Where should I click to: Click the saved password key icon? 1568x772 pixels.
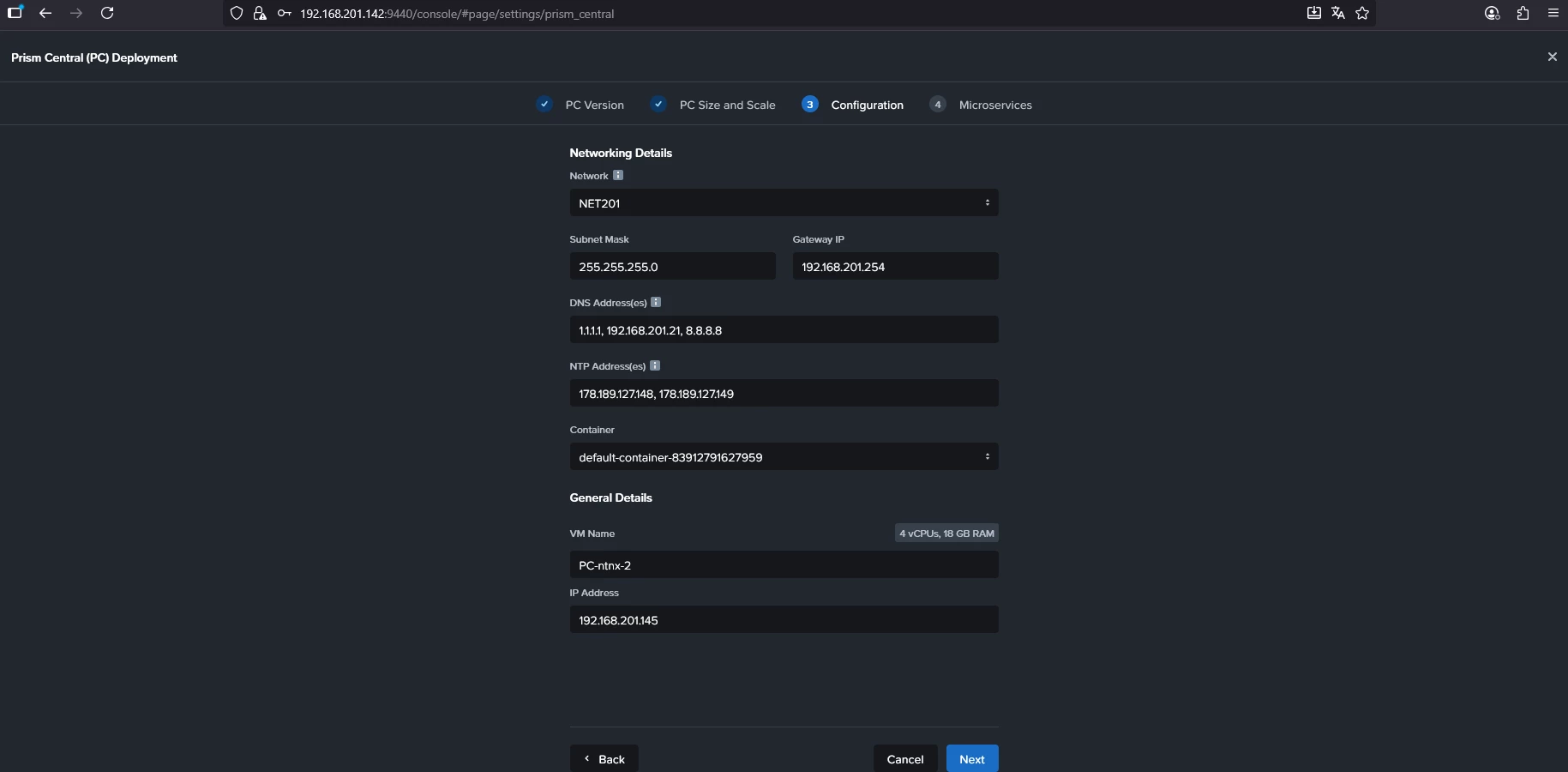pyautogui.click(x=284, y=13)
